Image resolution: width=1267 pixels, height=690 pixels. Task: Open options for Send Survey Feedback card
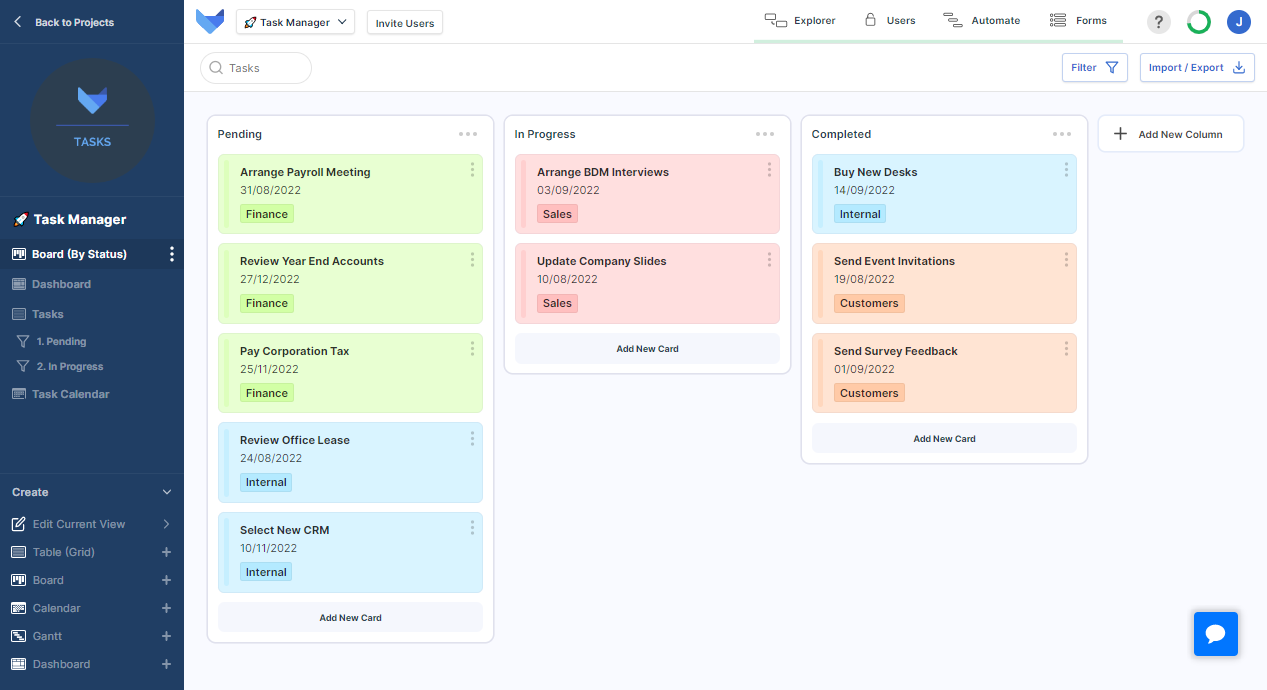[x=1066, y=349]
